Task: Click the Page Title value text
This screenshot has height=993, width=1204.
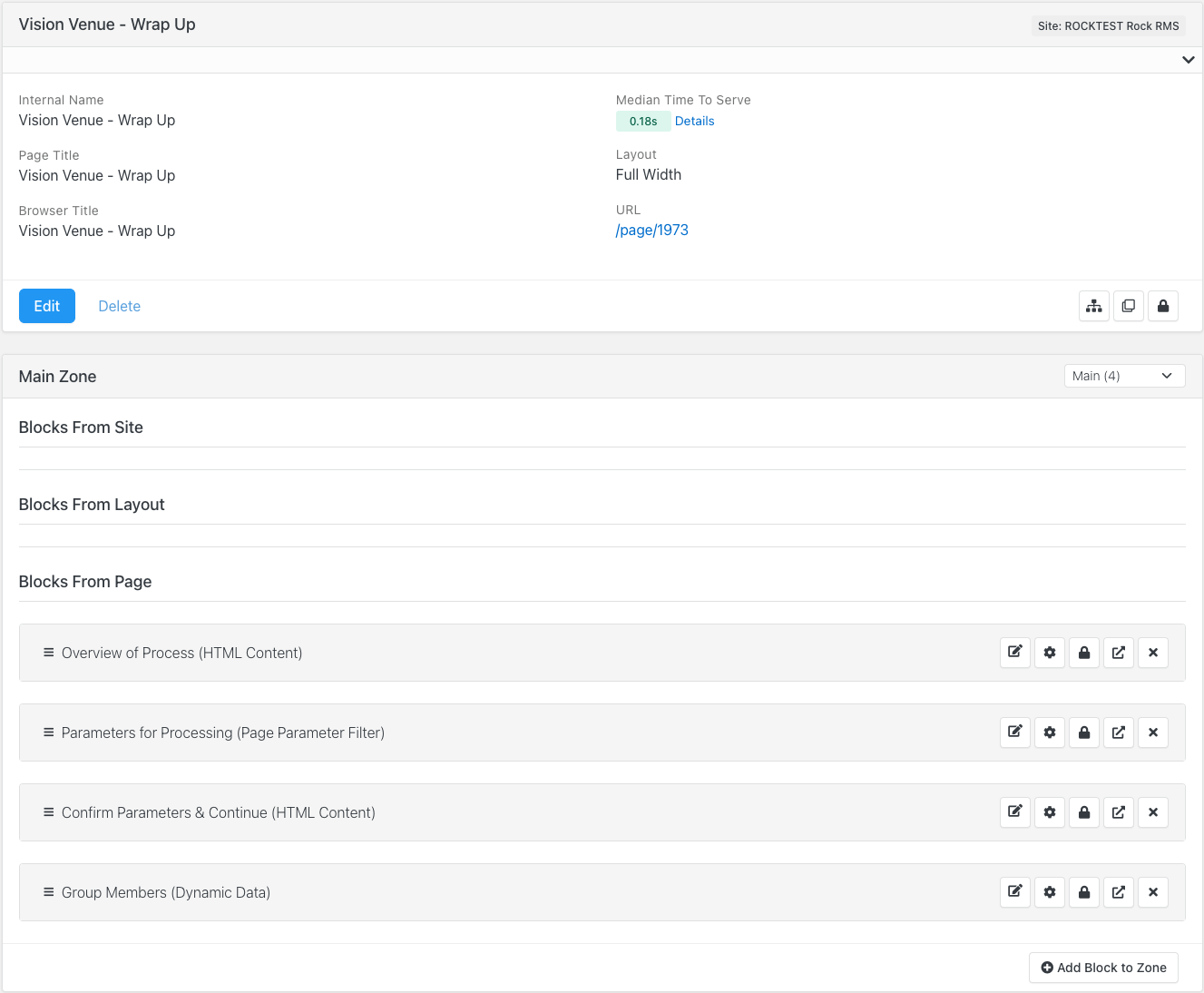Action: coord(97,176)
